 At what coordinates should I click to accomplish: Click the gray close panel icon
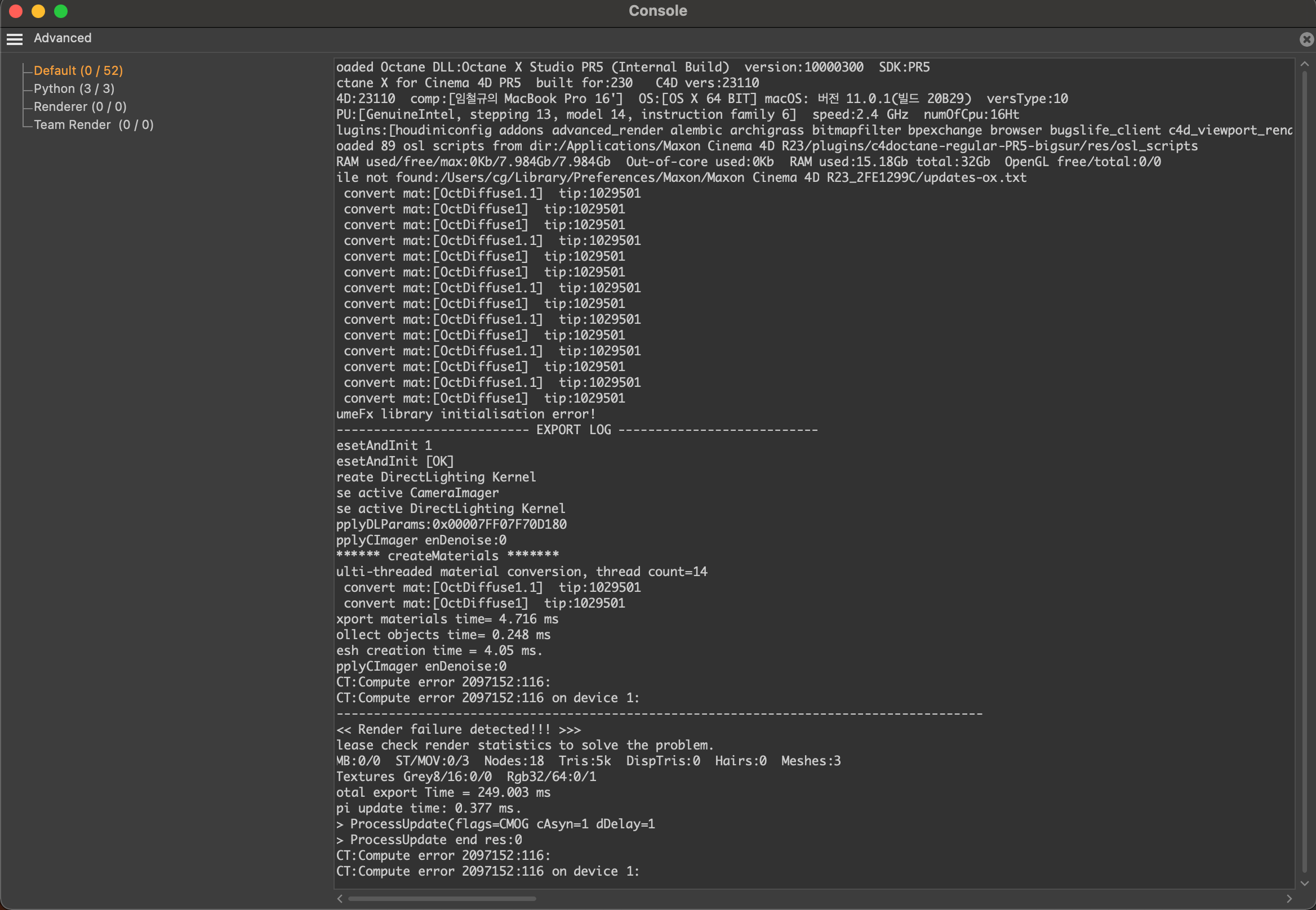pyautogui.click(x=1306, y=39)
